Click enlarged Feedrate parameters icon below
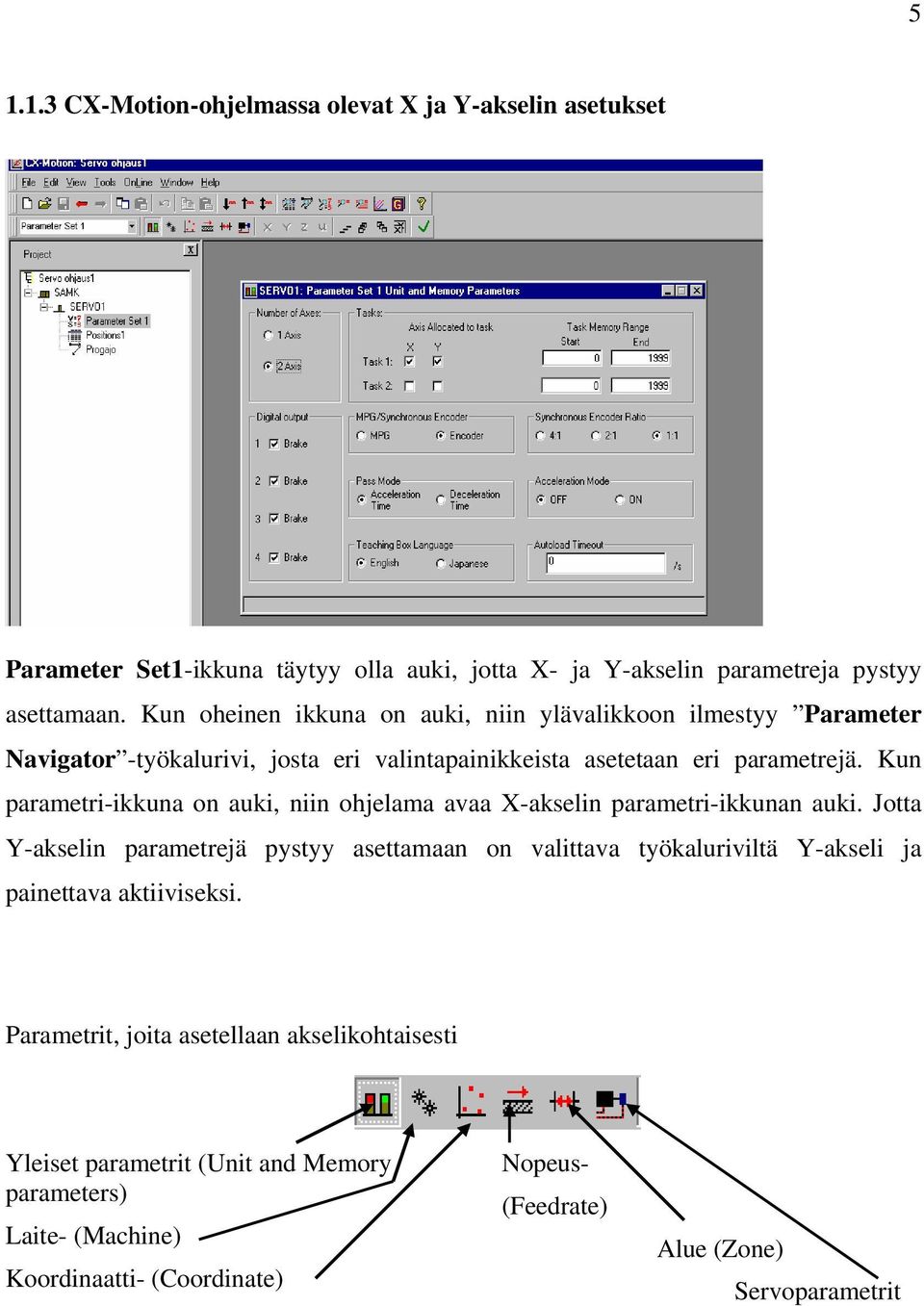The height and width of the screenshot is (1306, 924). click(518, 1102)
